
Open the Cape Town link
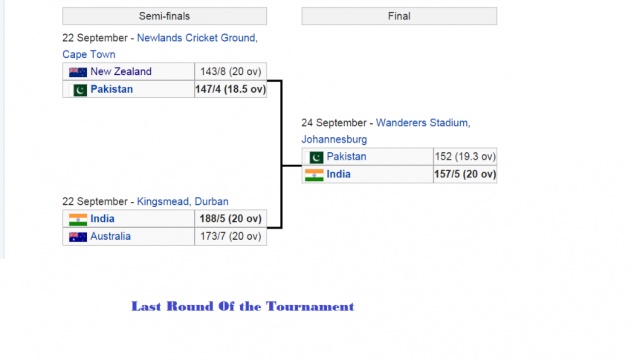pyautogui.click(x=89, y=54)
